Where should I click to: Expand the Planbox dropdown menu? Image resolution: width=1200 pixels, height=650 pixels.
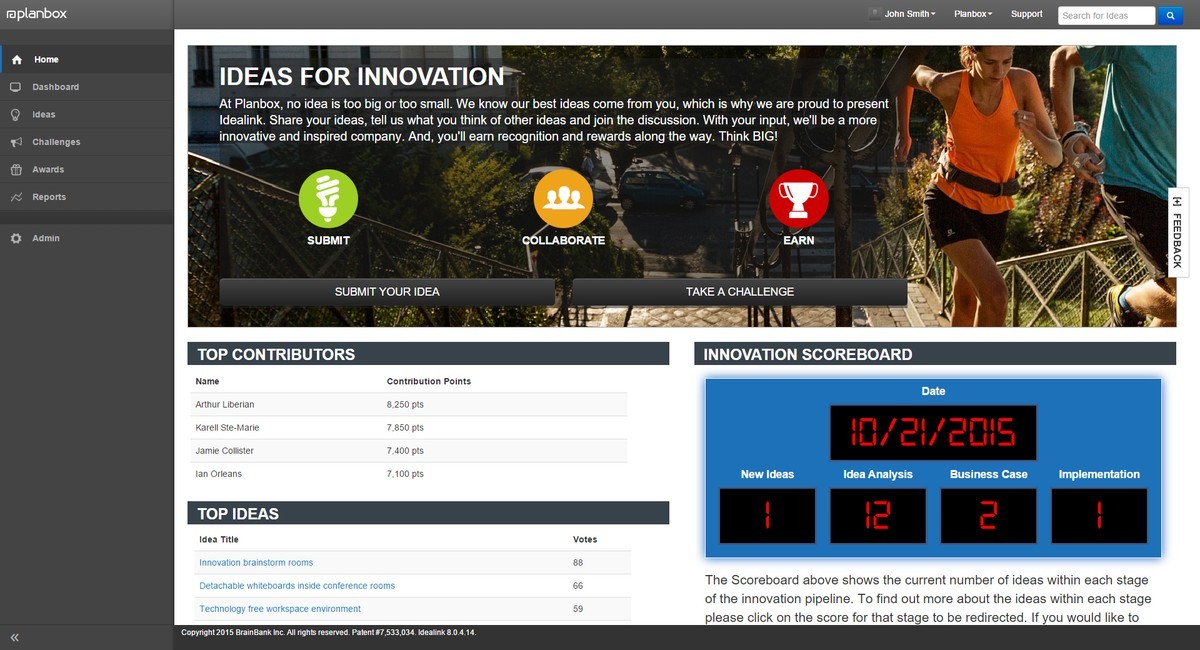tap(973, 14)
